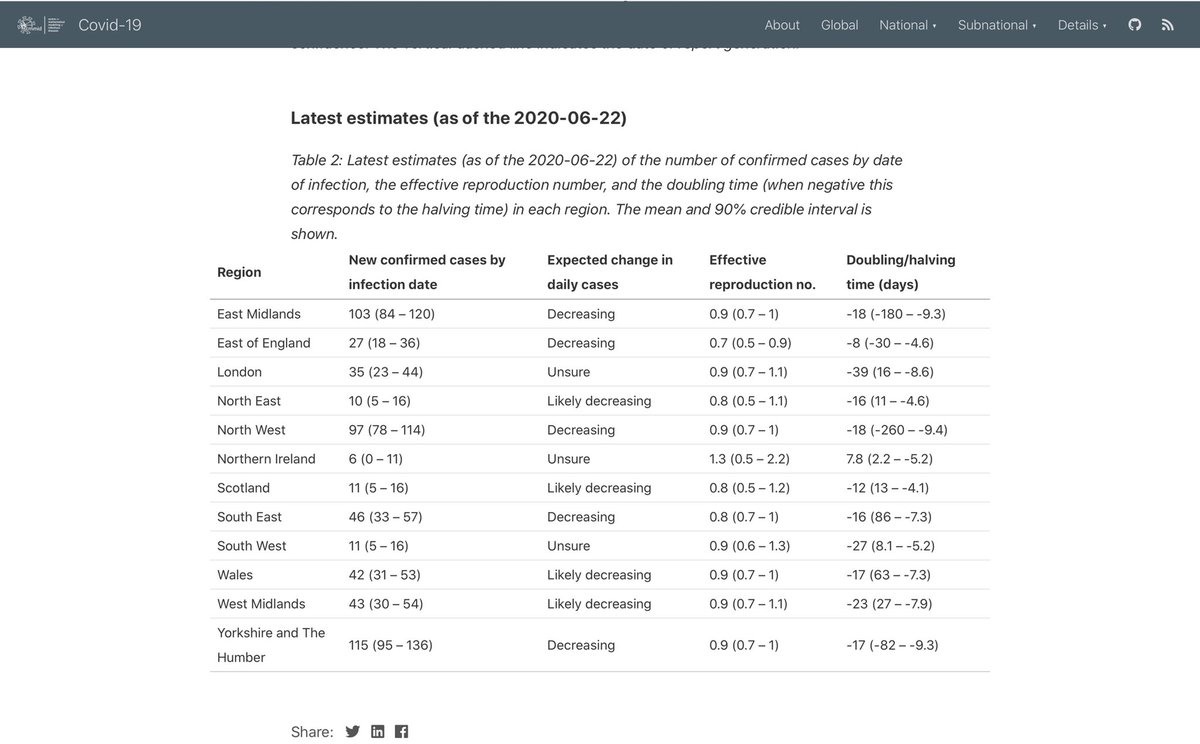Select the South West region cell

coord(251,546)
